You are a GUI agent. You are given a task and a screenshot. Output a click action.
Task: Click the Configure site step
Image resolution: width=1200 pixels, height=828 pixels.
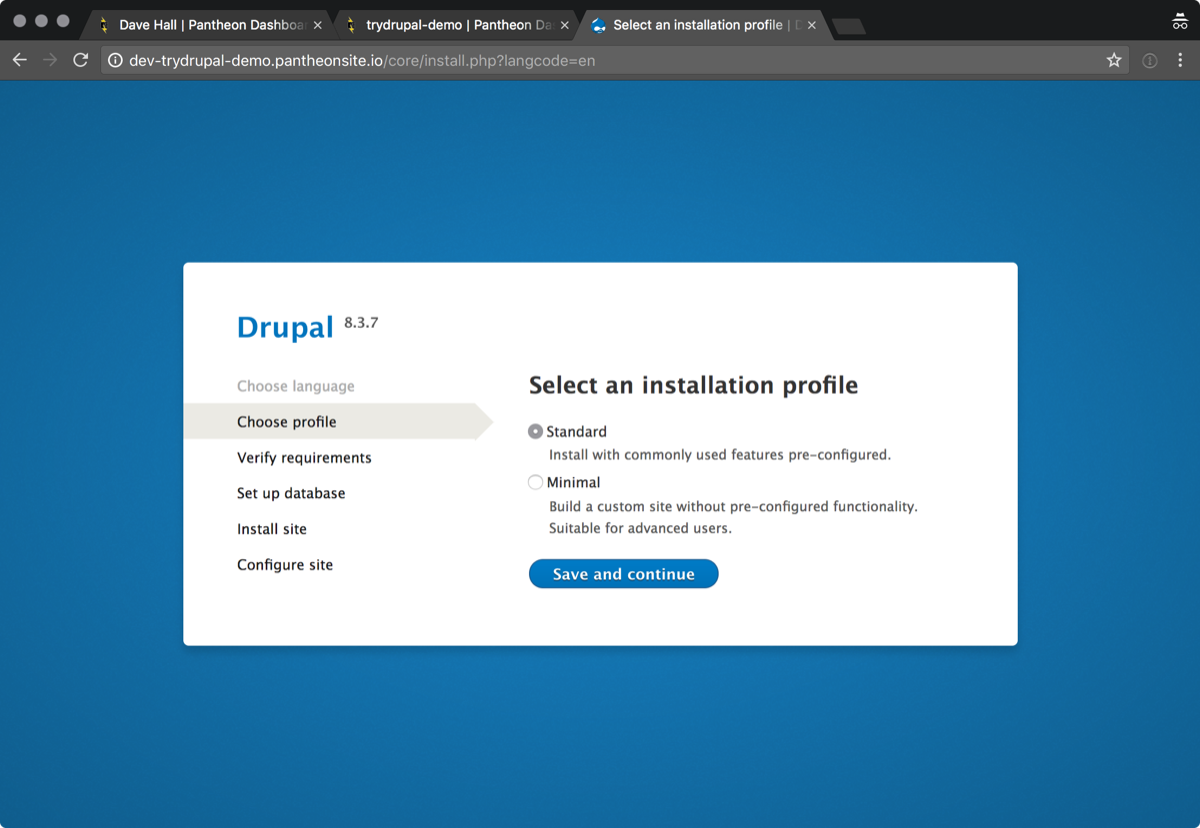(x=285, y=565)
